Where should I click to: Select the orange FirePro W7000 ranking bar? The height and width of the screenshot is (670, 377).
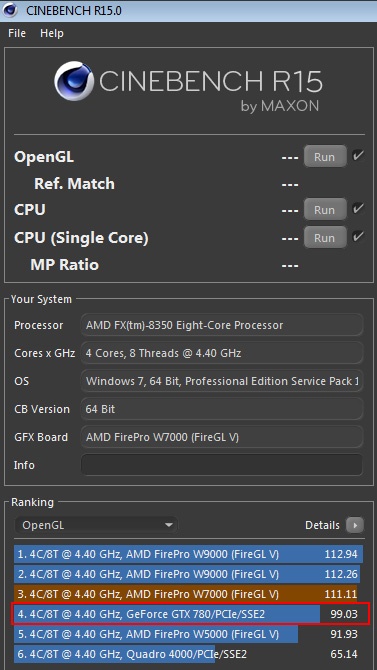(188, 594)
